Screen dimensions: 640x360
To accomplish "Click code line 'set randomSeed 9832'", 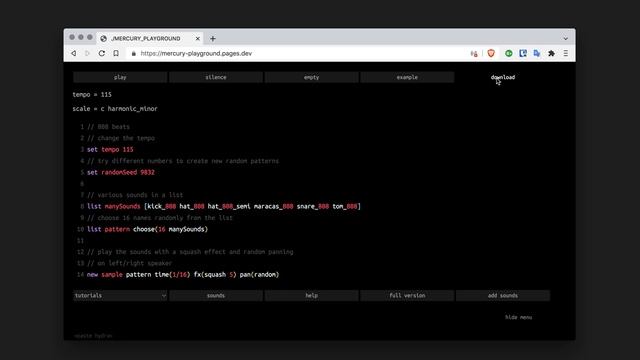I will pos(121,173).
